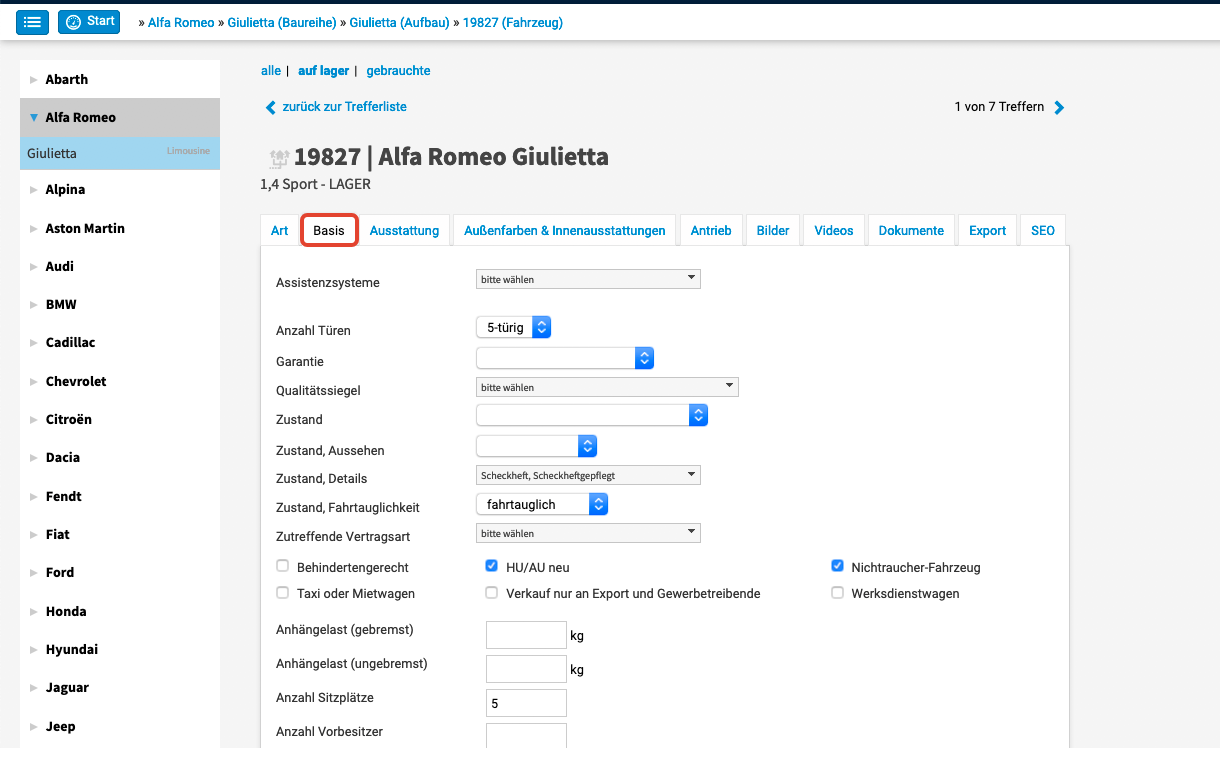
Task: Expand the BMW brand arrow
Action: [x=33, y=305]
